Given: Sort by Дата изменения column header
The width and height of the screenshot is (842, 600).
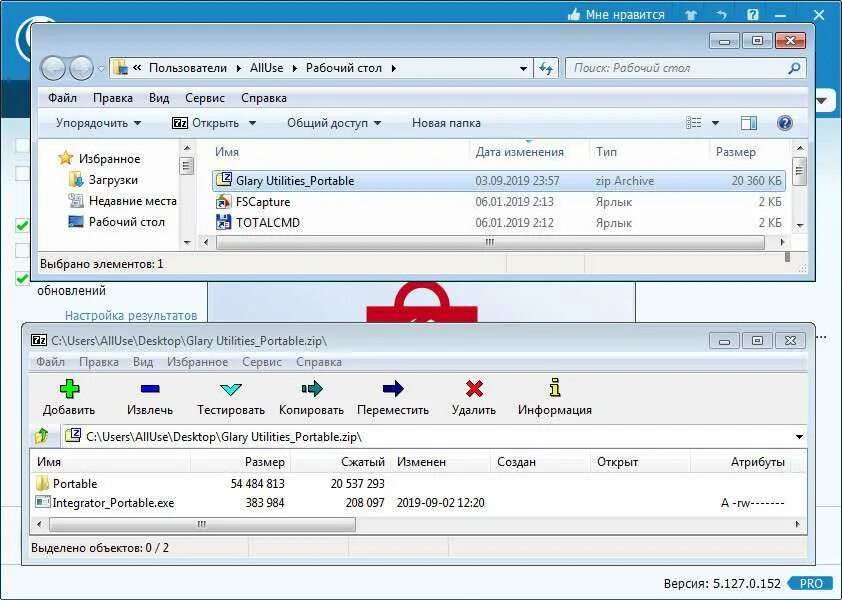Looking at the screenshot, I should click(519, 152).
